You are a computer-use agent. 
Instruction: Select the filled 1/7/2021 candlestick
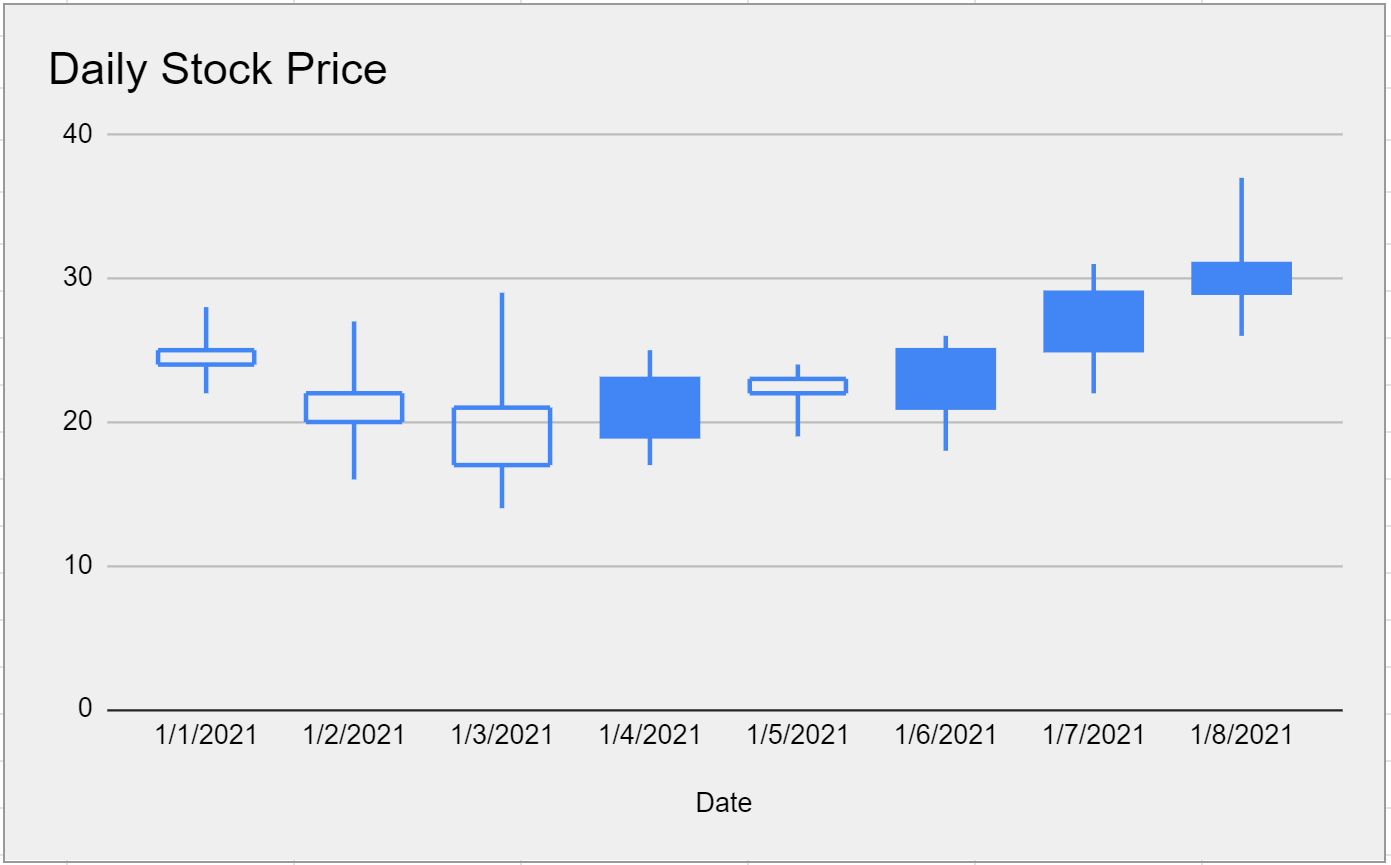pos(1094,321)
